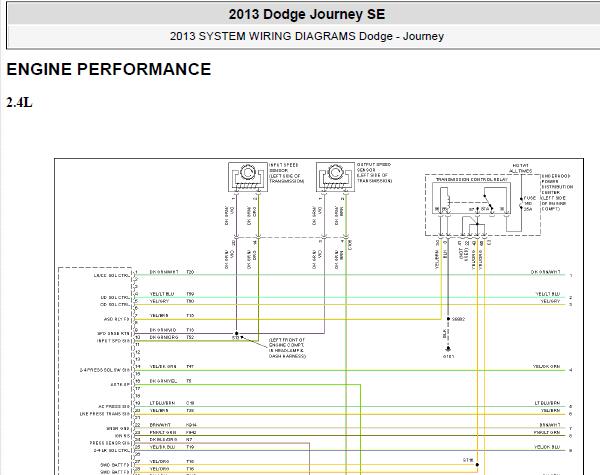The width and height of the screenshot is (600, 475).
Task: Click the 'AC PRESS SIG' pin label
Action: 114,406
